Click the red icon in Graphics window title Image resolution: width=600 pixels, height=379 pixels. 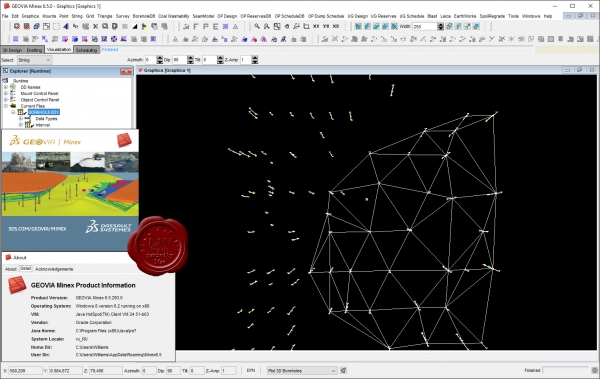[x=140, y=70]
